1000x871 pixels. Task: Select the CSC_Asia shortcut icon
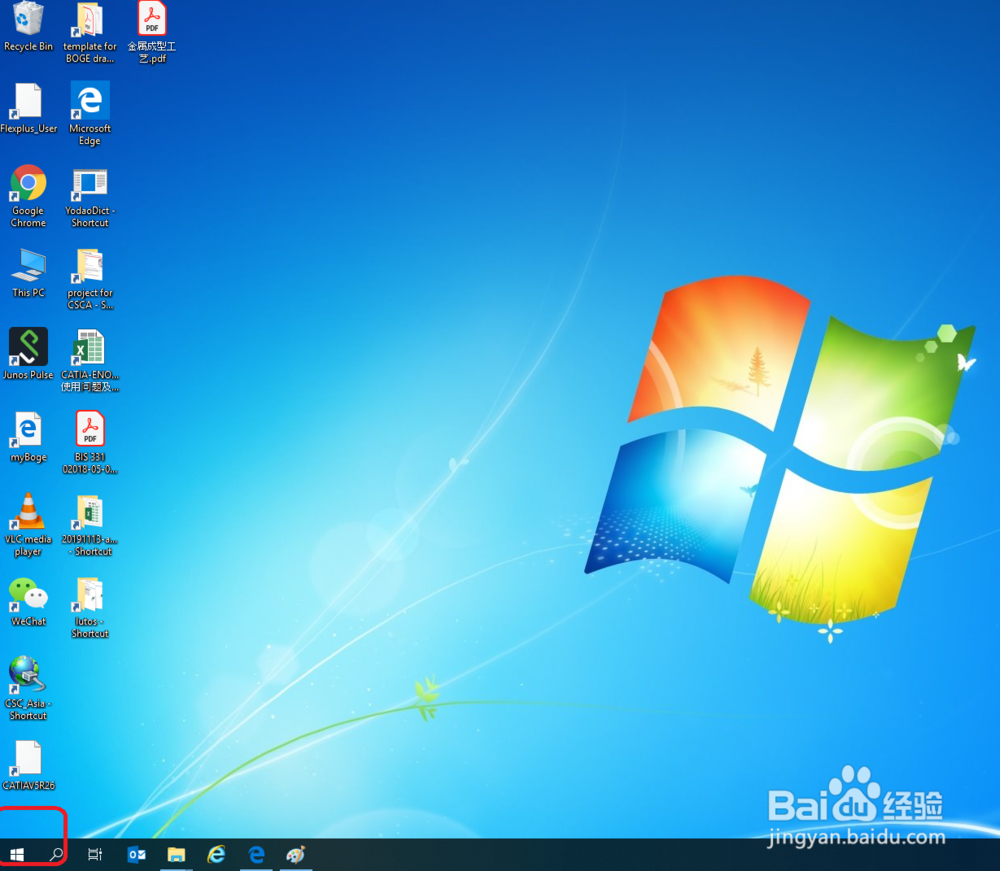pyautogui.click(x=27, y=675)
